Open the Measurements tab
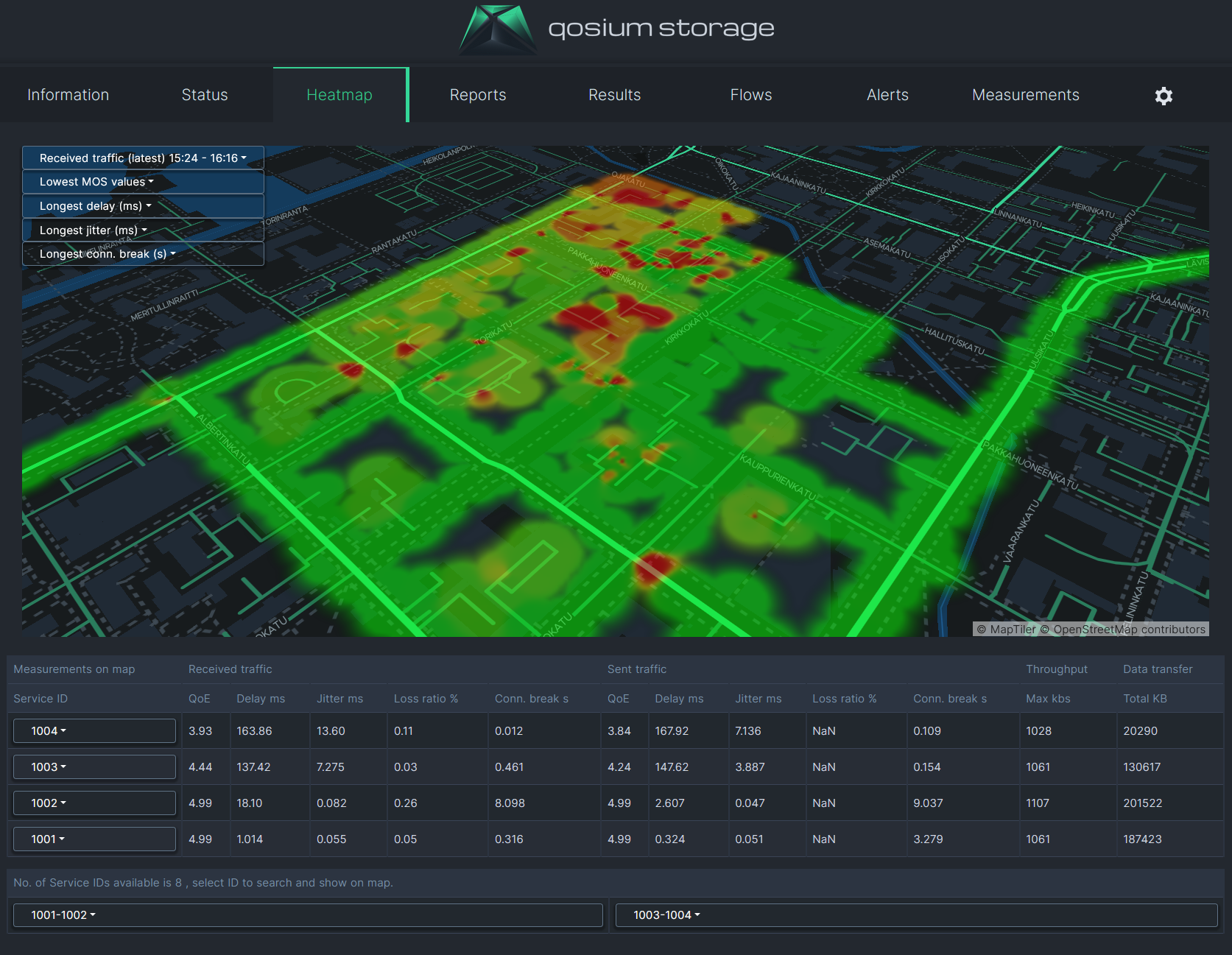1232x955 pixels. 1025,95
